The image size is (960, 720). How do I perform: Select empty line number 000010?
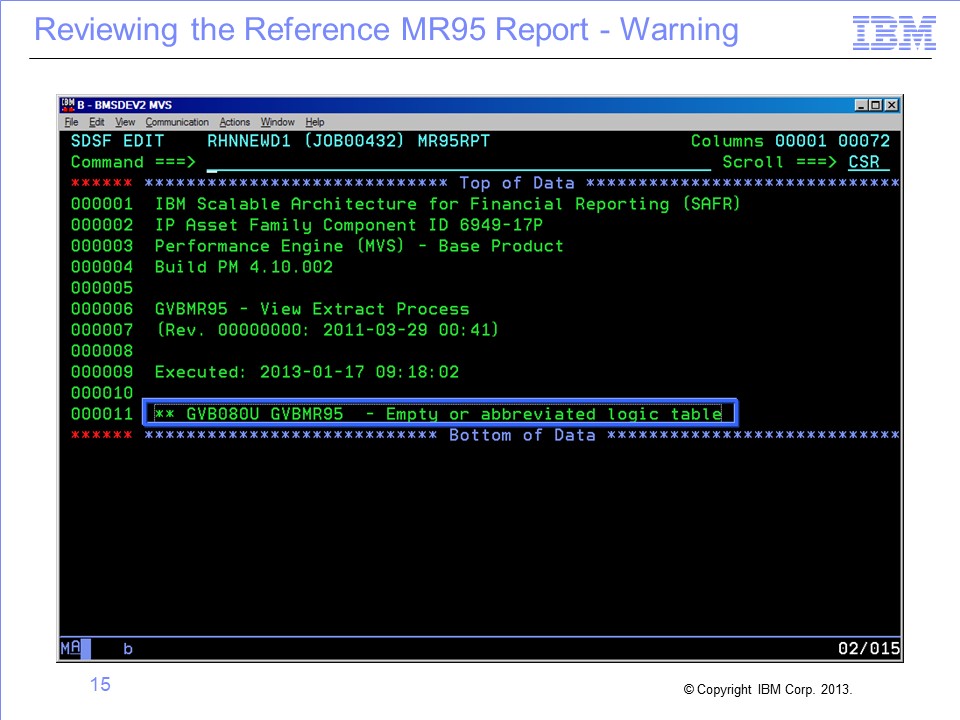click(x=102, y=393)
